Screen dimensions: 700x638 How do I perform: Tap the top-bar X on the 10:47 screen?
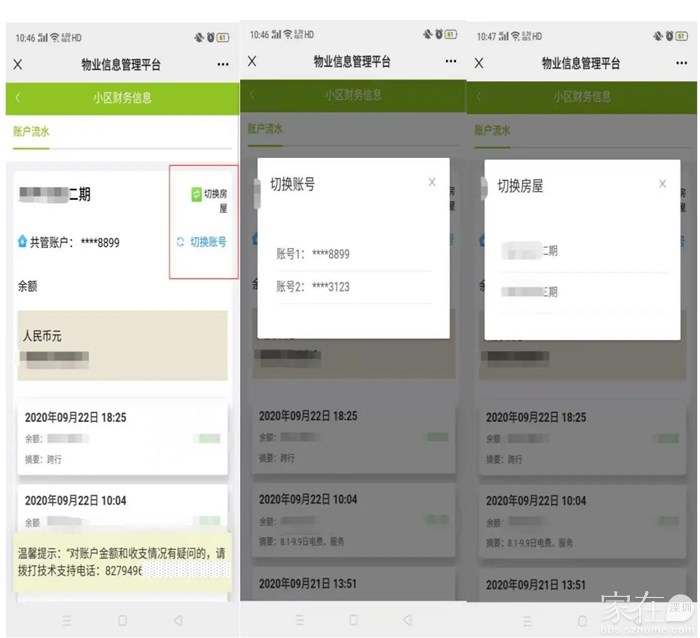479,63
